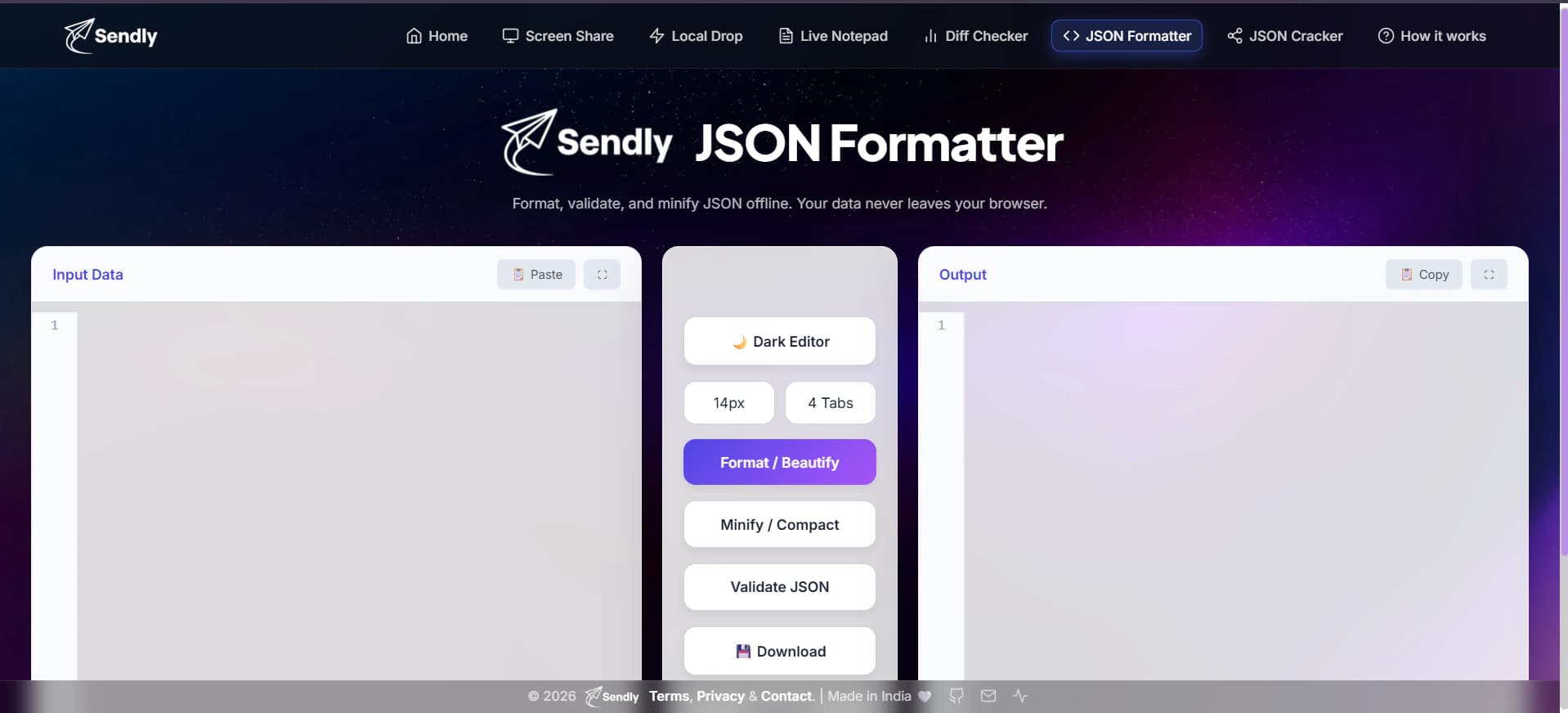The height and width of the screenshot is (713, 1568).
Task: Change the 4 Tabs indentation option
Action: (x=831, y=403)
